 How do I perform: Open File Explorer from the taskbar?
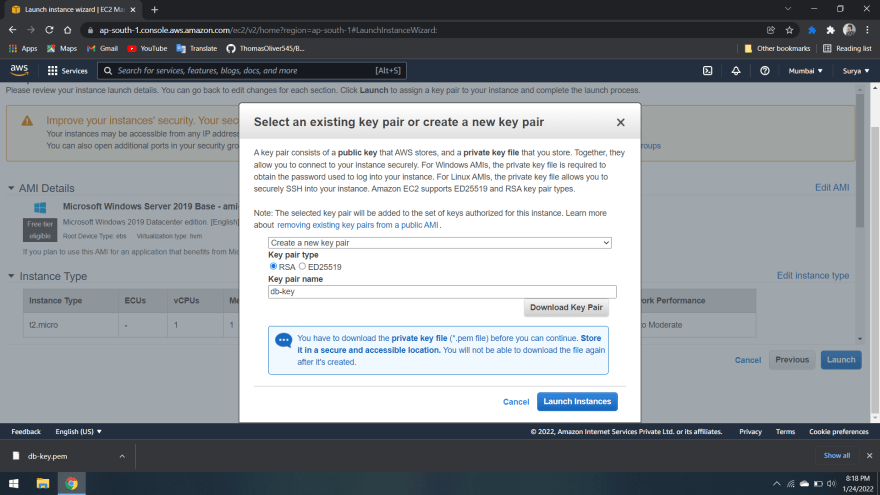tap(43, 483)
